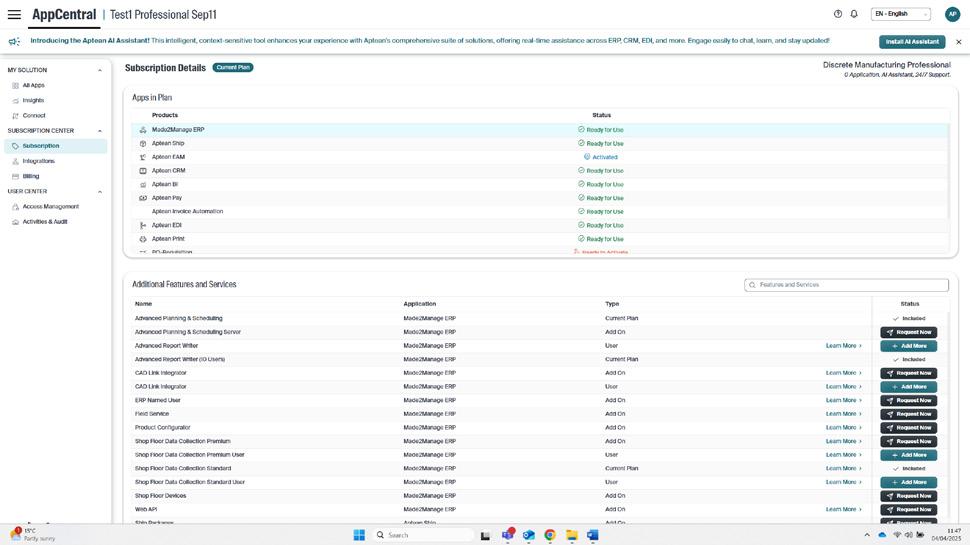
Task: Select the Aptean Invoice Automation row
Action: (540, 212)
